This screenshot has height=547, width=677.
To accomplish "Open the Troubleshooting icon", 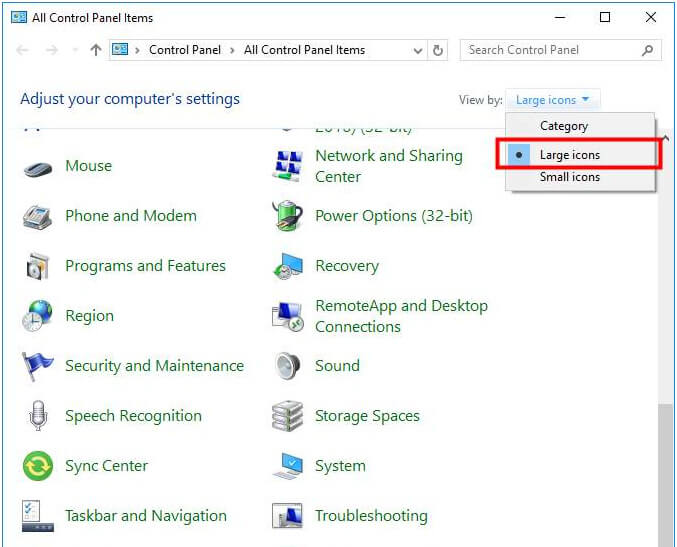I will pos(288,515).
